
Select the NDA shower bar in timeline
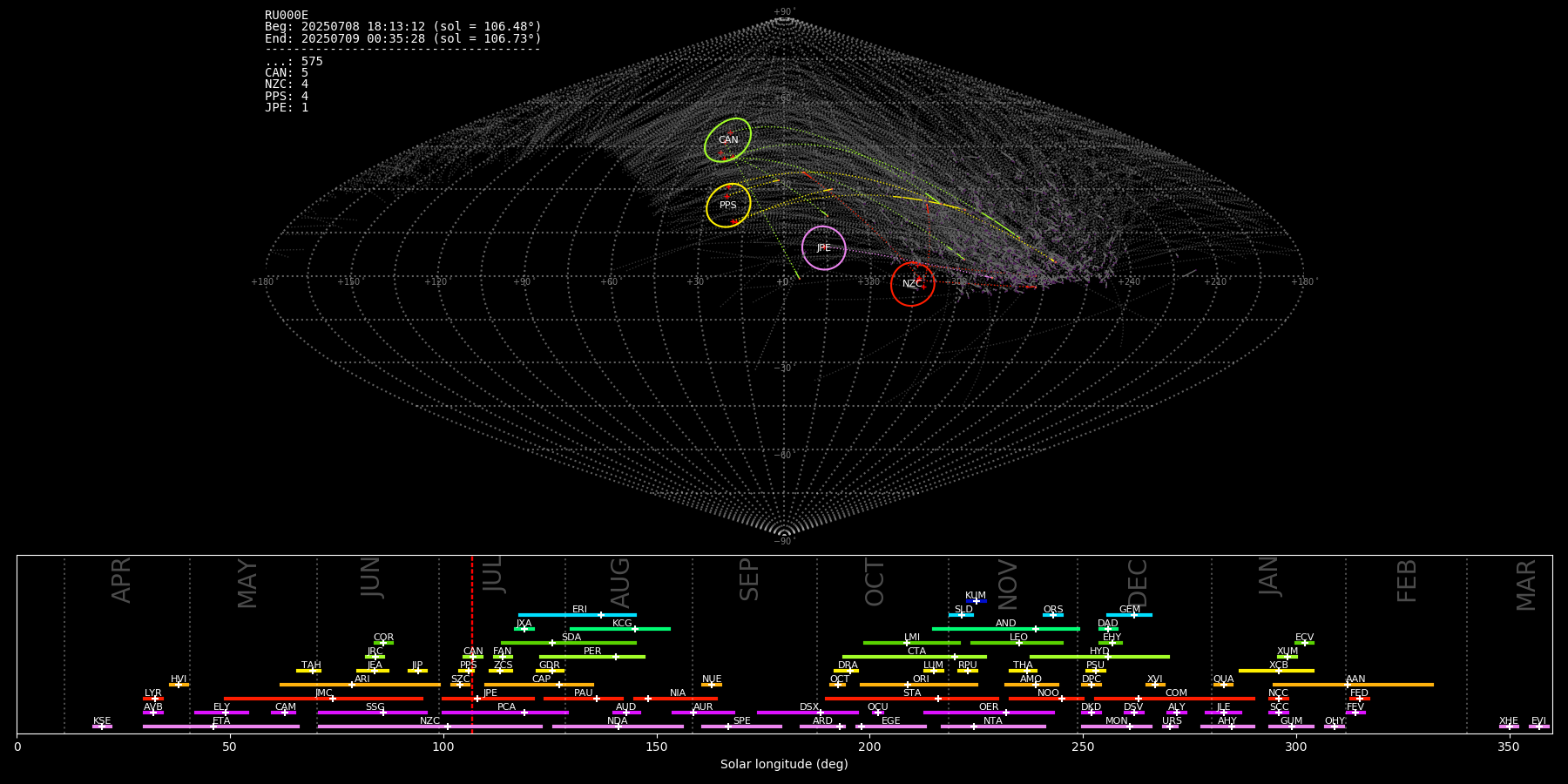point(618,727)
